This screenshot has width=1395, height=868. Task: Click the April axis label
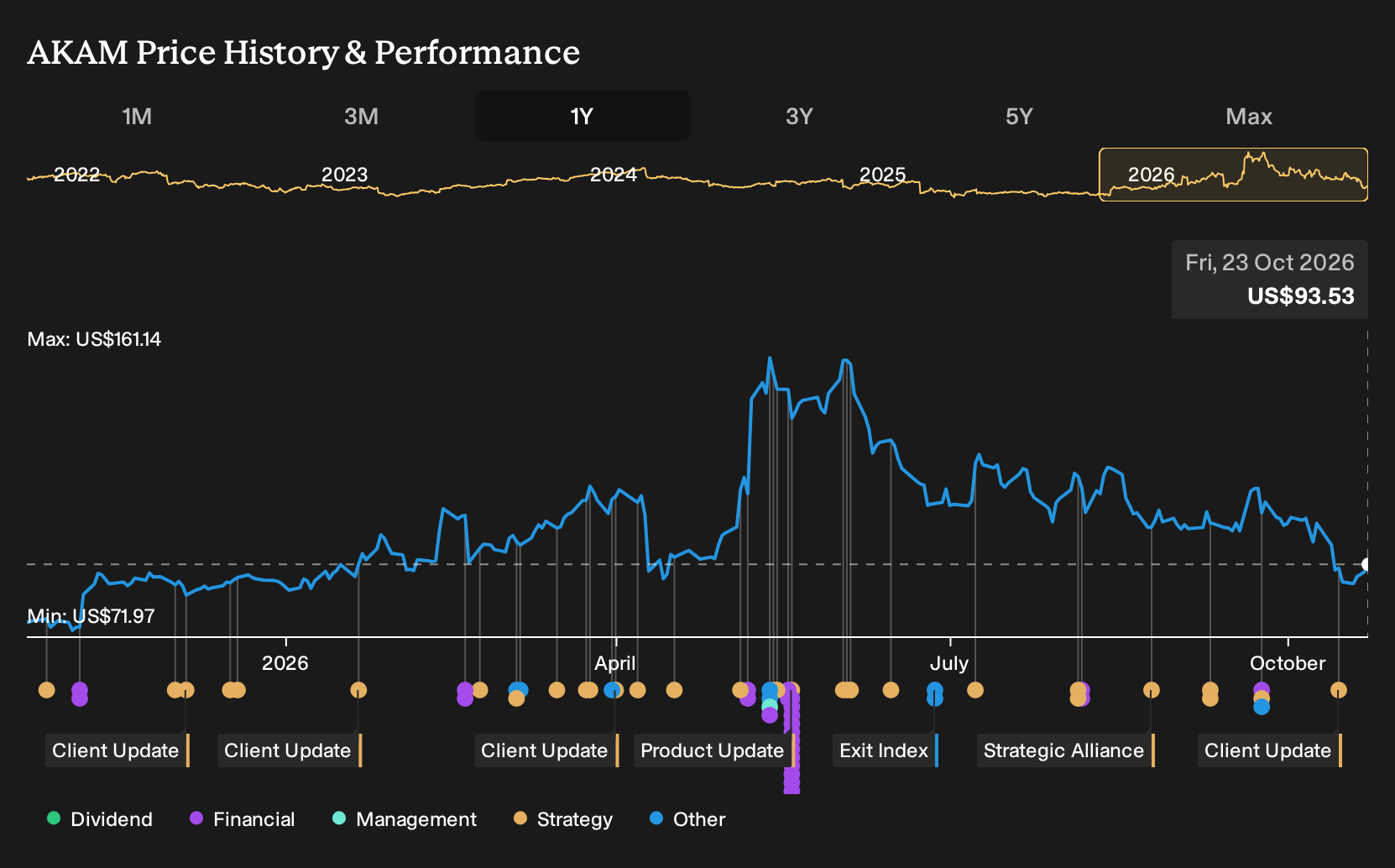click(615, 663)
